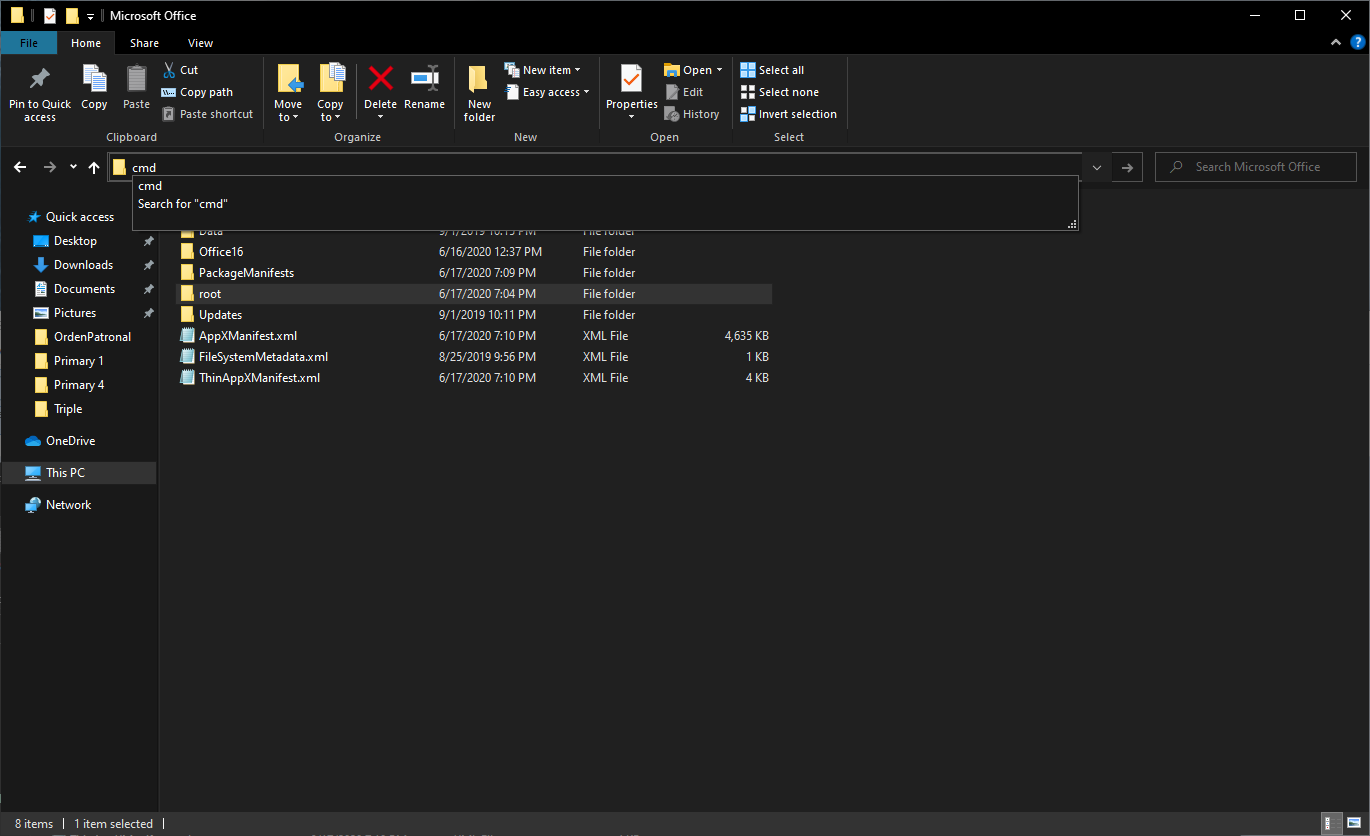Click the Cut scissors command
The height and width of the screenshot is (836, 1370).
pos(180,70)
